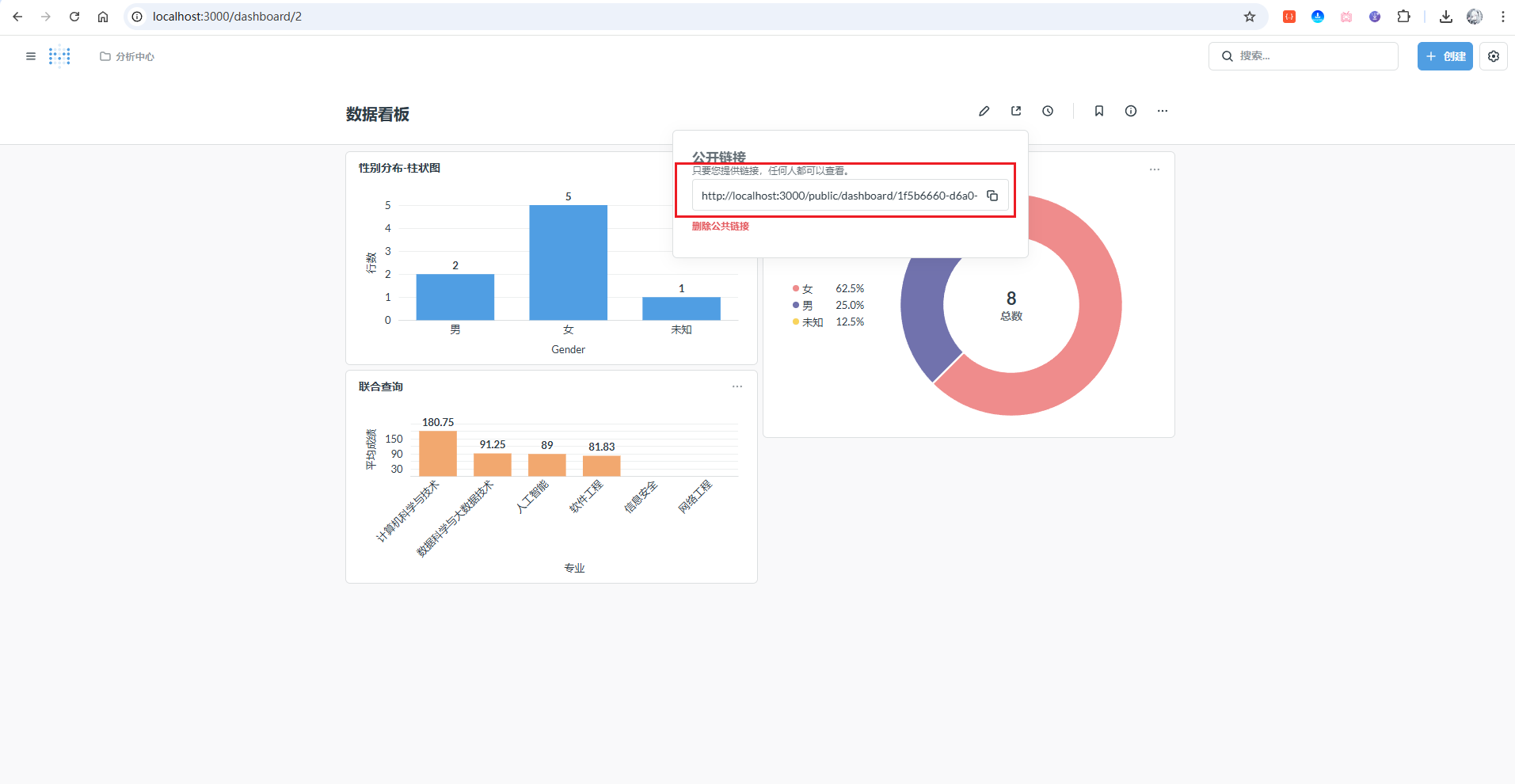Bookmark this dashboard

pyautogui.click(x=1098, y=111)
